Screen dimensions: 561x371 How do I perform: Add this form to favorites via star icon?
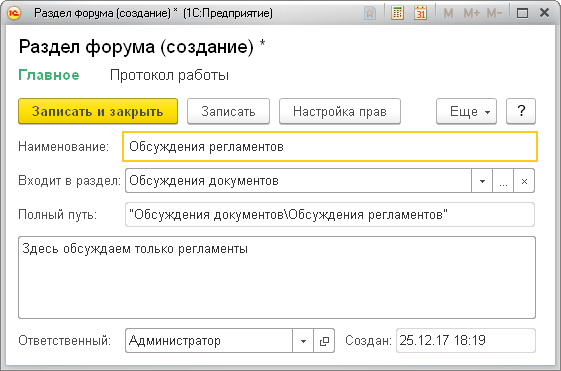coord(370,13)
